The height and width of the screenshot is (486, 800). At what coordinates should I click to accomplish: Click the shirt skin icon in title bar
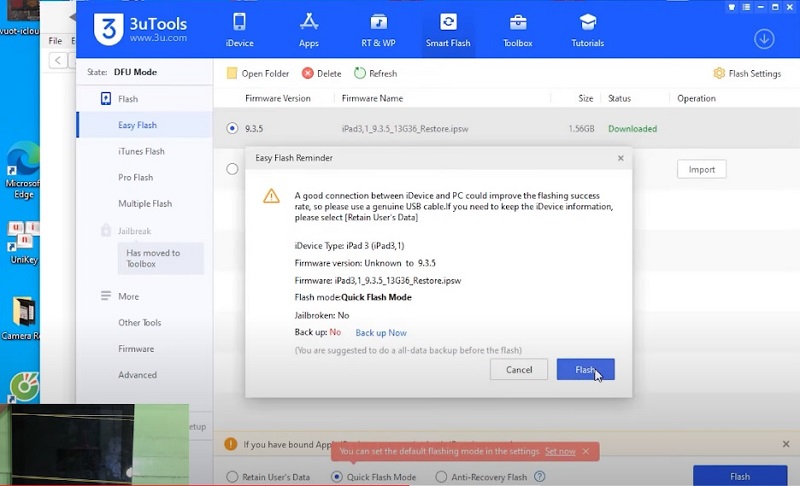[x=732, y=7]
